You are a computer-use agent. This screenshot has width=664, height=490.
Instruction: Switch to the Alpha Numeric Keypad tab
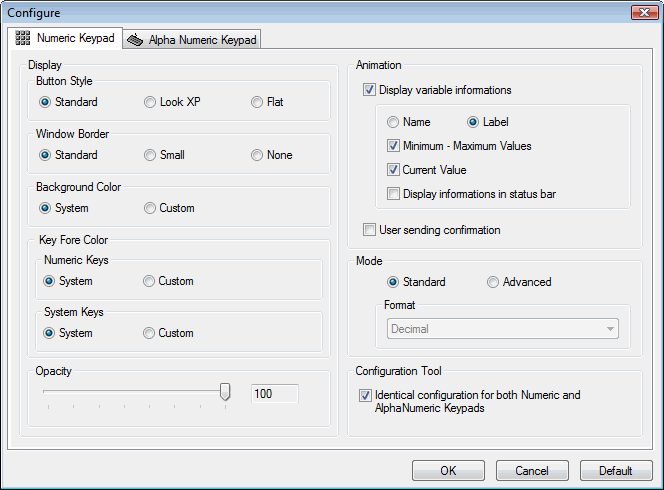pyautogui.click(x=193, y=40)
